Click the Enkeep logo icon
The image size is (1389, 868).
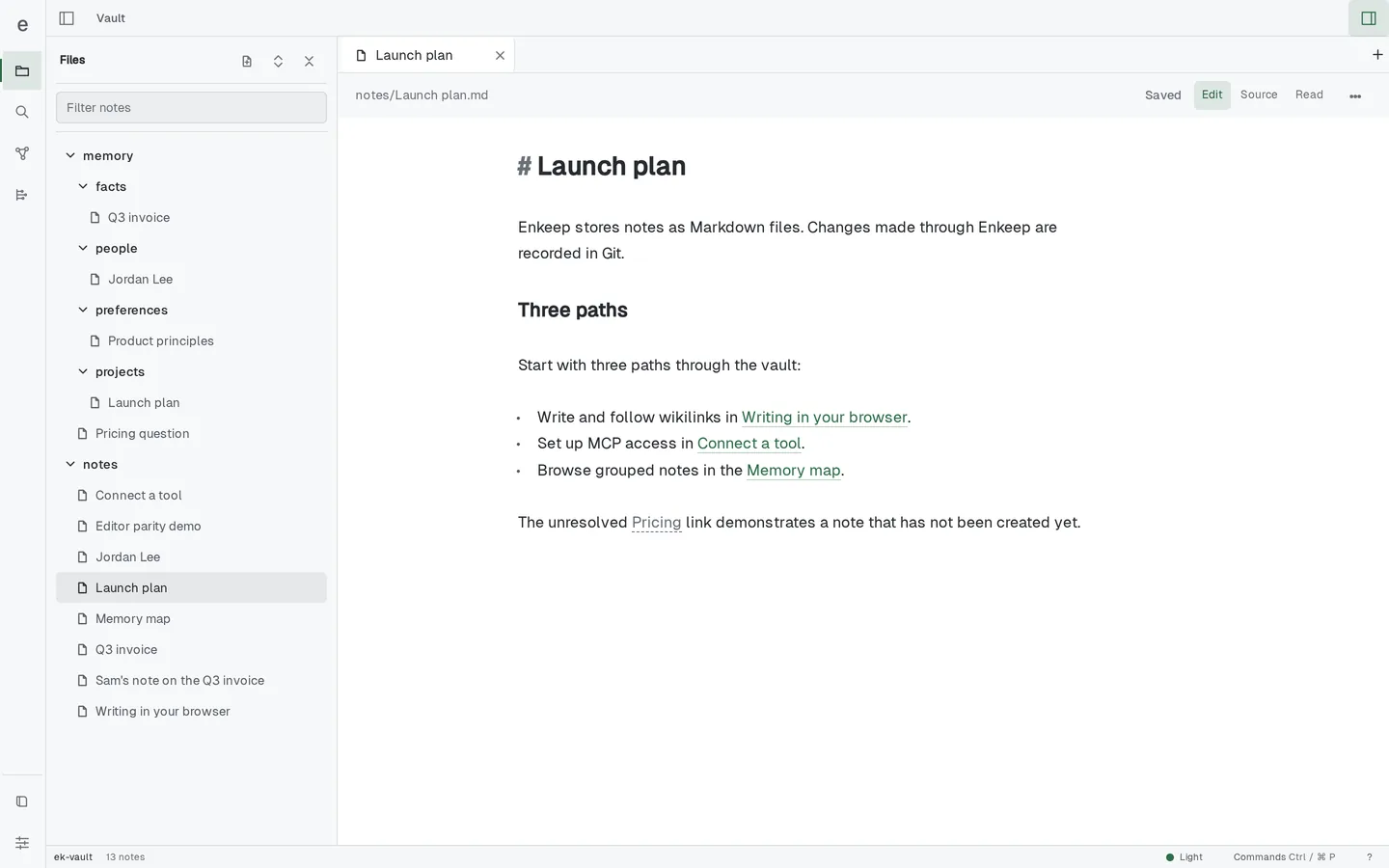(22, 24)
